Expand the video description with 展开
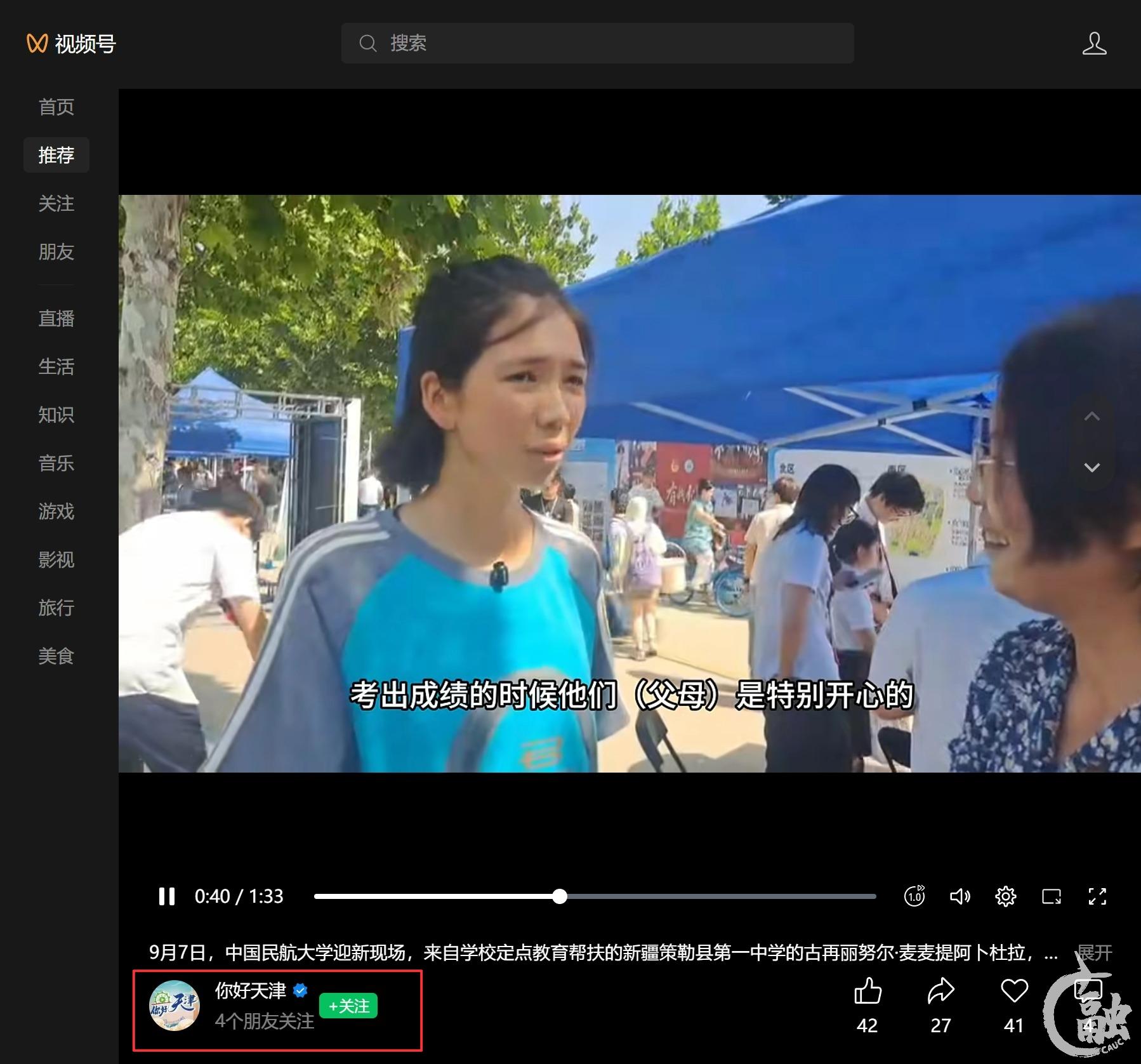Screen dimensions: 1141x1064 [1095, 952]
